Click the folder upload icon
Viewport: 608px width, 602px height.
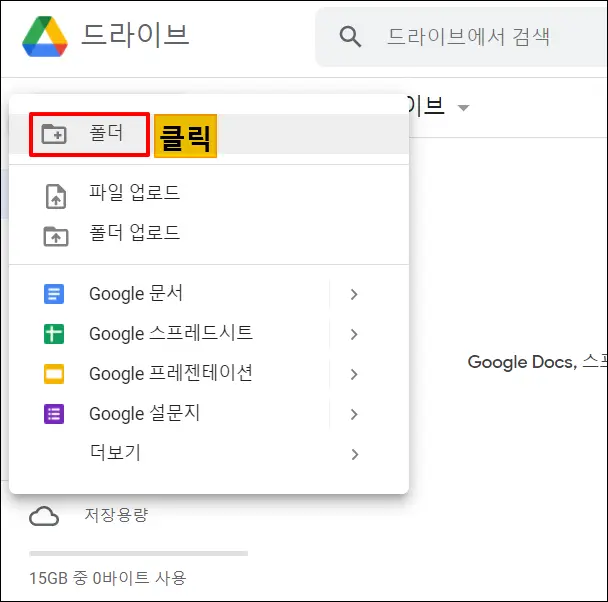tap(55, 236)
